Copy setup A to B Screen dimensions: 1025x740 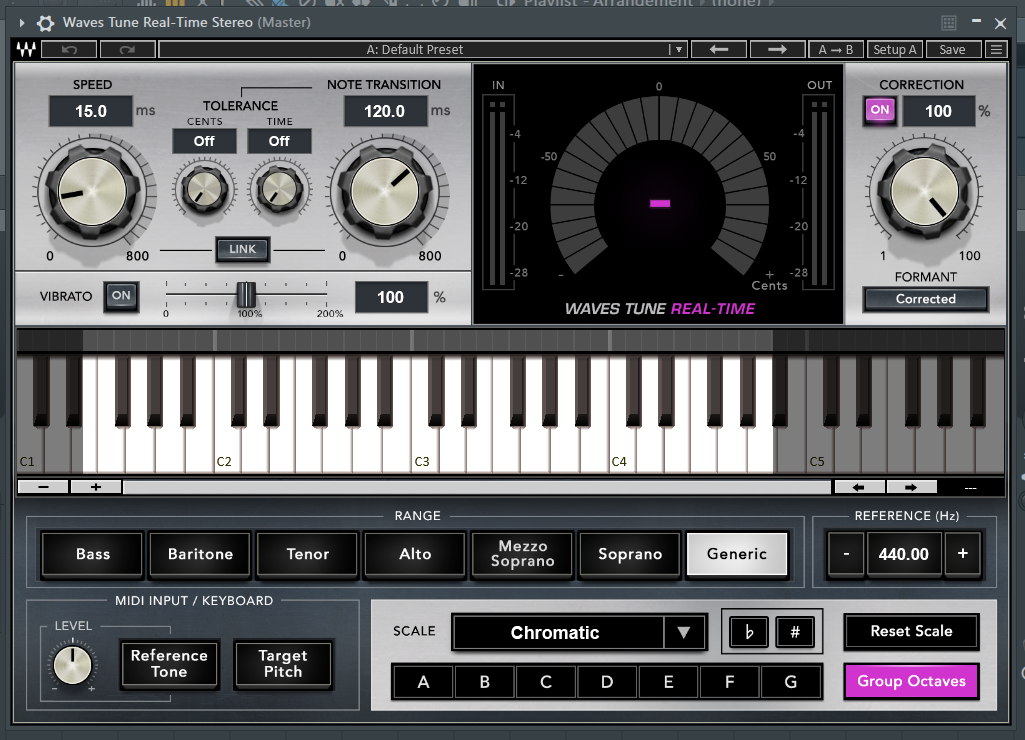(835, 50)
